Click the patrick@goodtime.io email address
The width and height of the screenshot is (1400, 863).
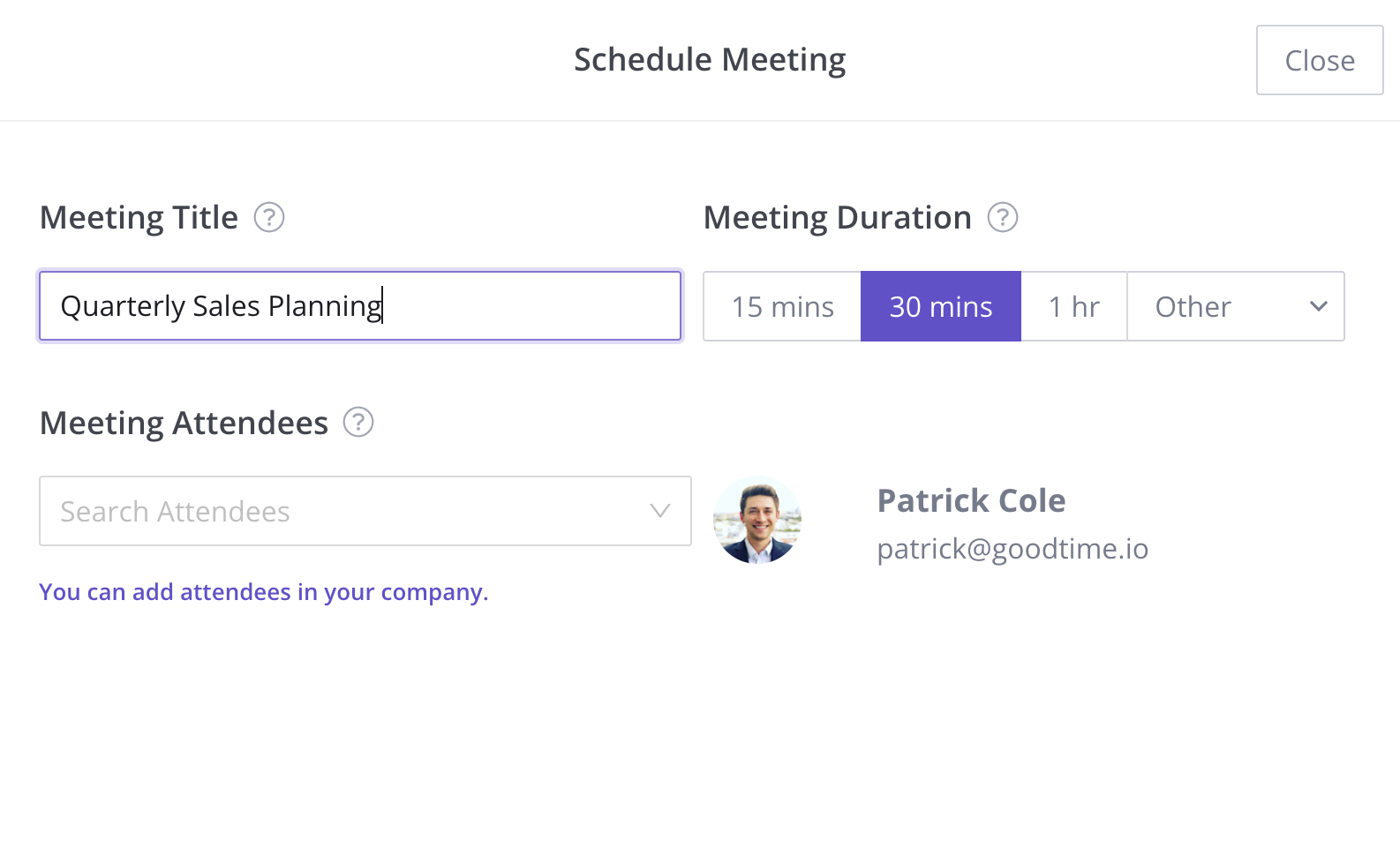[x=1012, y=549]
